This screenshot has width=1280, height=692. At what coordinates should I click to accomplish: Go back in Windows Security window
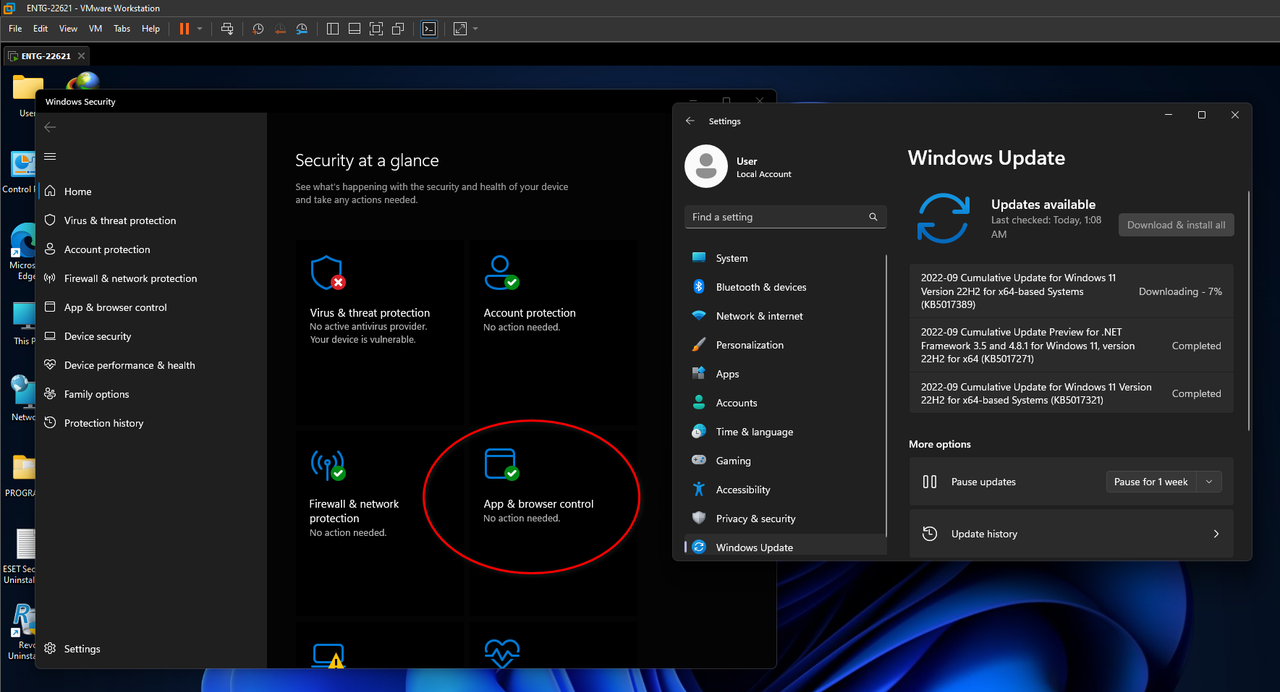(x=50, y=127)
